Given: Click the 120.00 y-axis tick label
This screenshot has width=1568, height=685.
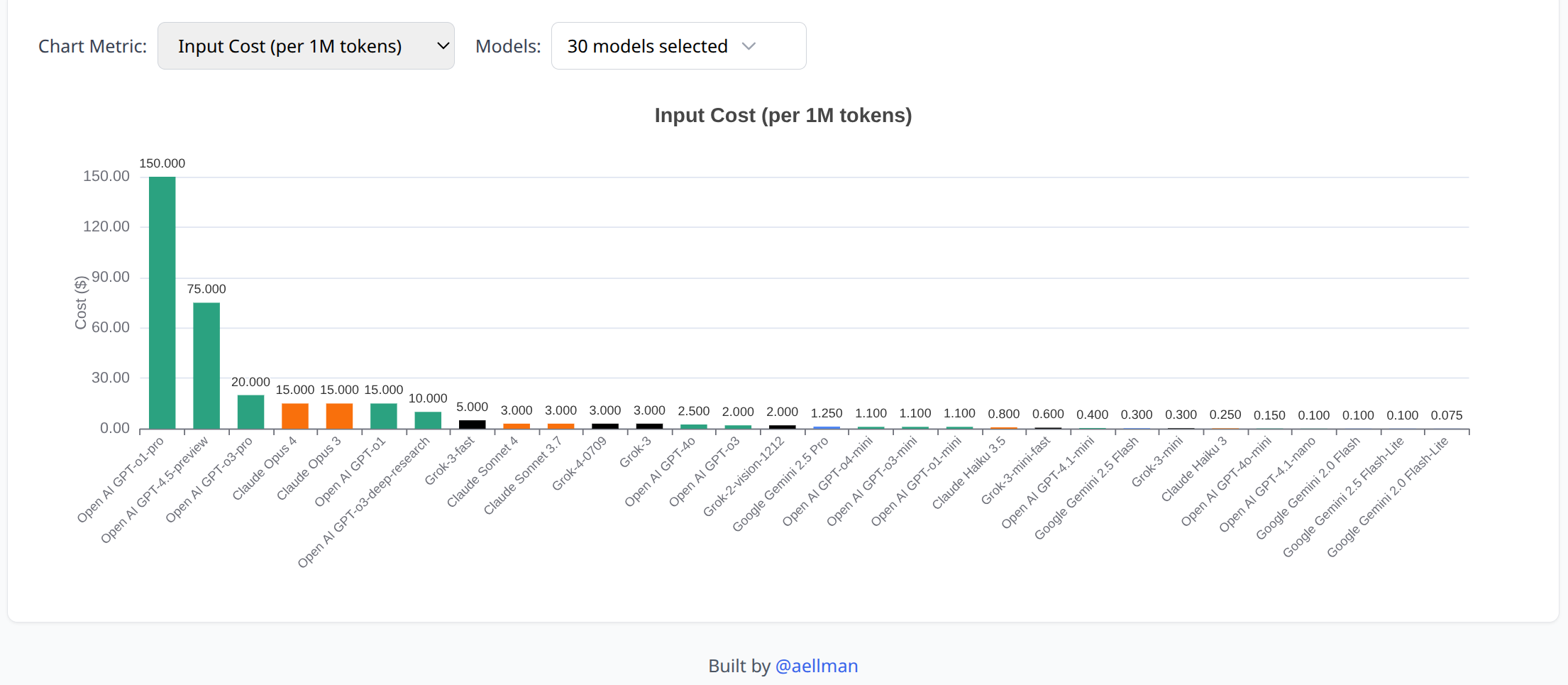Looking at the screenshot, I should point(106,226).
